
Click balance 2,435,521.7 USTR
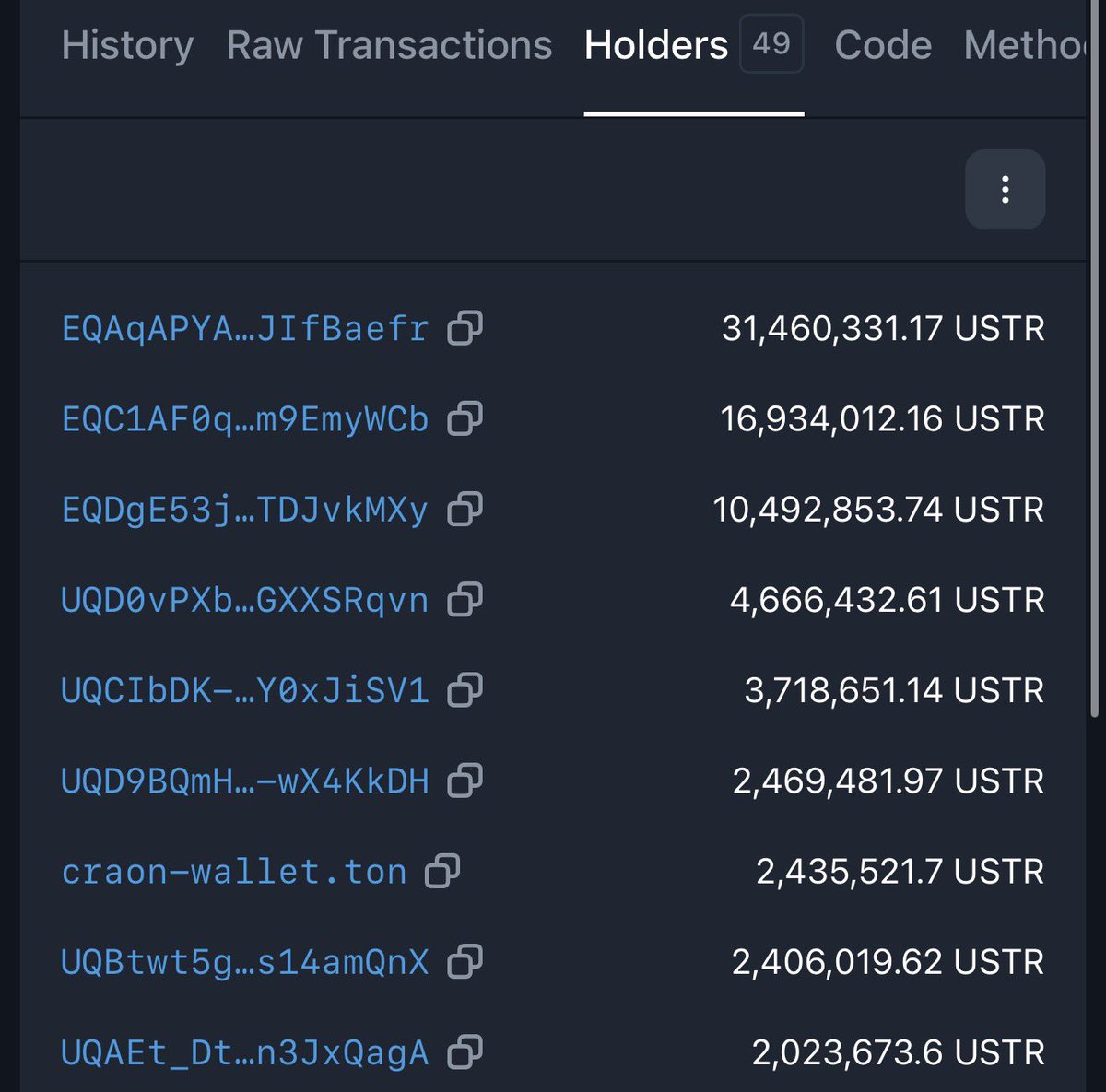(x=900, y=871)
